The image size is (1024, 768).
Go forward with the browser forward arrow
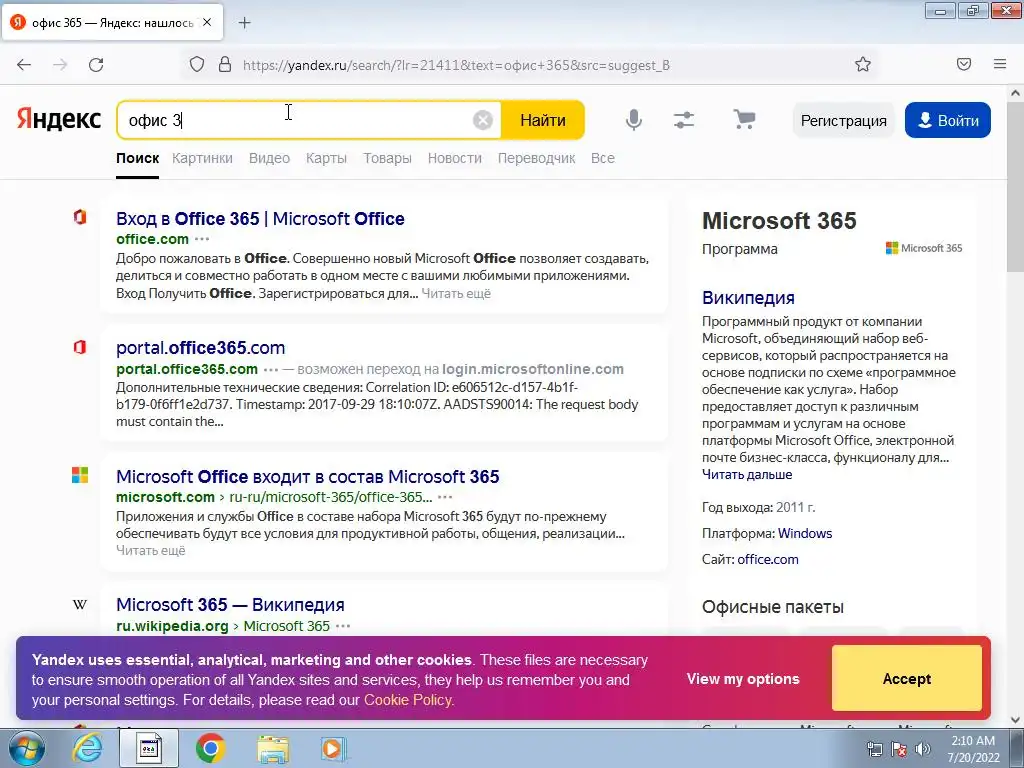tap(60, 65)
